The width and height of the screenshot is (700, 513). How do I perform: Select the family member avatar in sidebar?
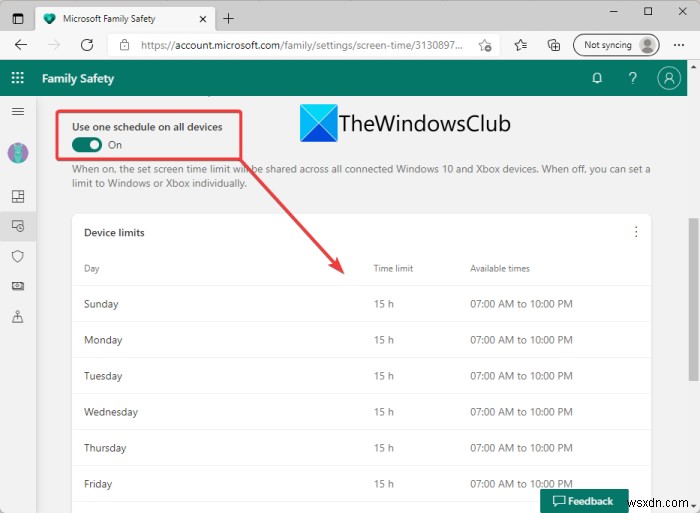(x=18, y=153)
